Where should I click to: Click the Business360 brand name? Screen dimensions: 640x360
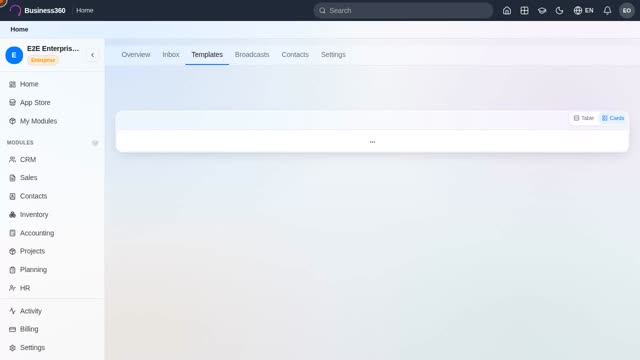click(x=45, y=11)
